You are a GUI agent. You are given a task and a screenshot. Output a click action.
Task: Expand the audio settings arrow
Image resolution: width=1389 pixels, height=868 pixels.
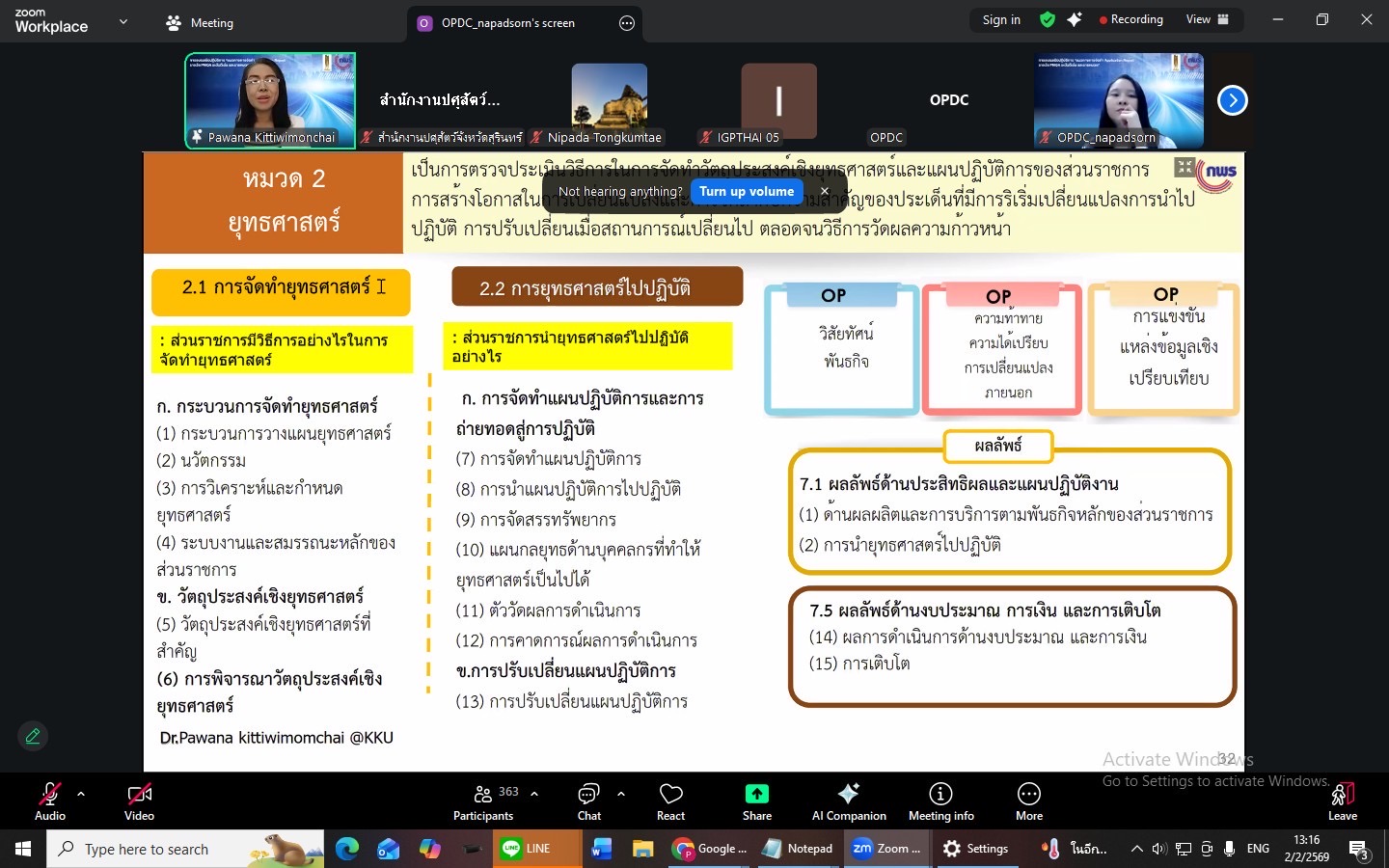coord(81,794)
